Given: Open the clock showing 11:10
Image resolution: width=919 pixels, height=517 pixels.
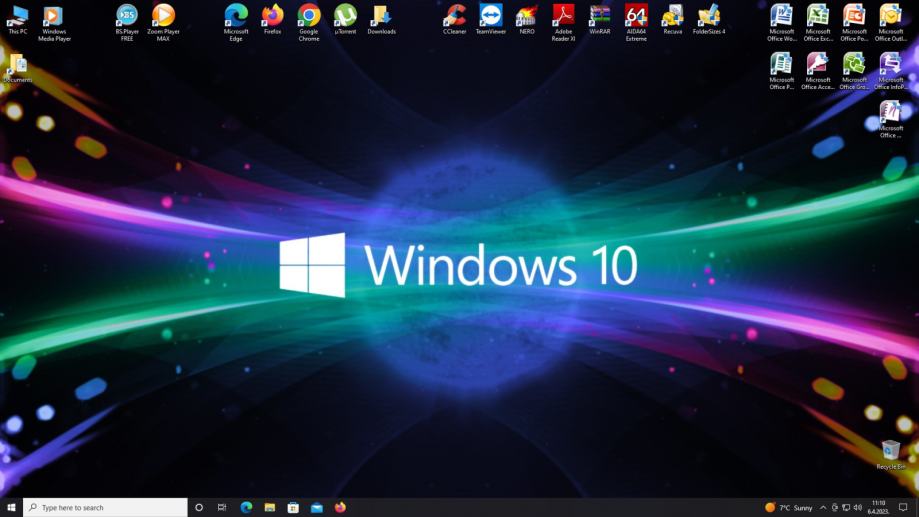Looking at the screenshot, I should [878, 508].
